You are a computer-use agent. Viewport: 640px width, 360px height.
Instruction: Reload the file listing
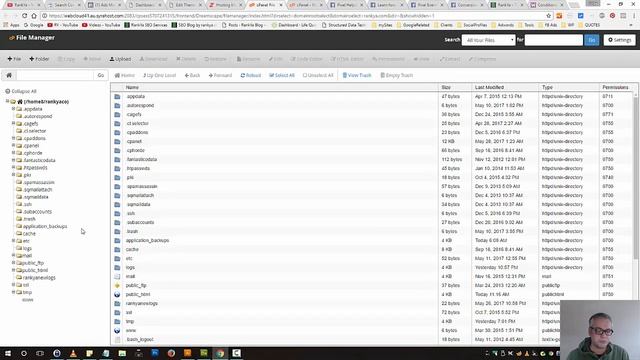(x=251, y=75)
